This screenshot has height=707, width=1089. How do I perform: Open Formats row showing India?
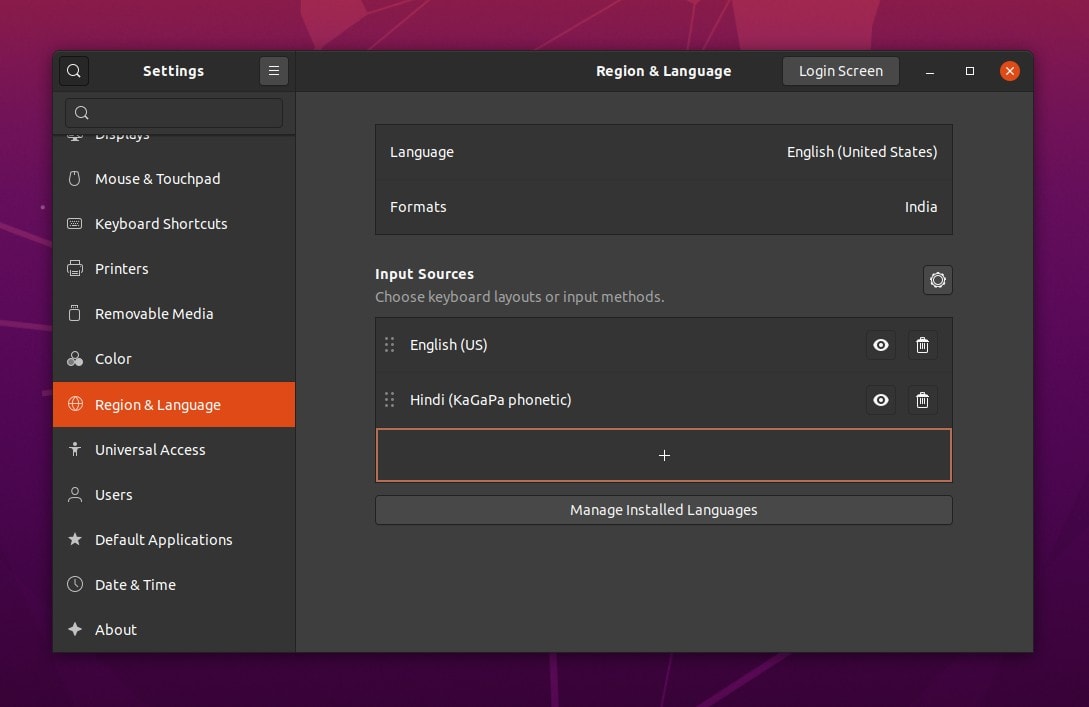point(663,207)
